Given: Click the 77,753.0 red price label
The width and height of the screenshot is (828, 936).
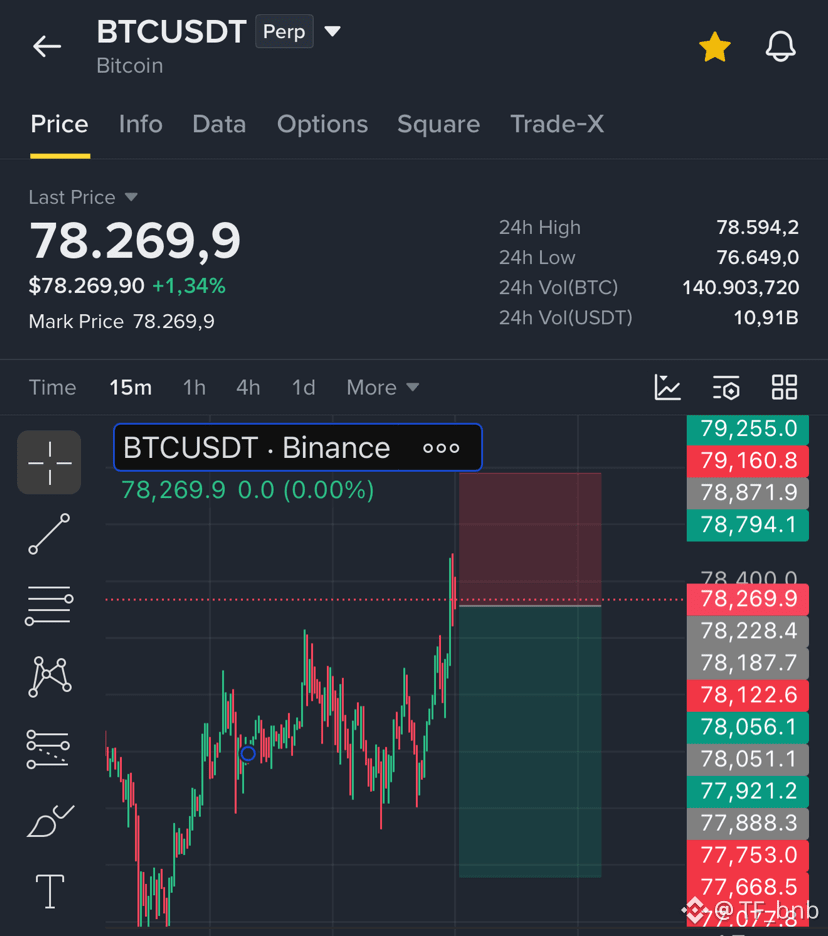Looking at the screenshot, I should (748, 855).
